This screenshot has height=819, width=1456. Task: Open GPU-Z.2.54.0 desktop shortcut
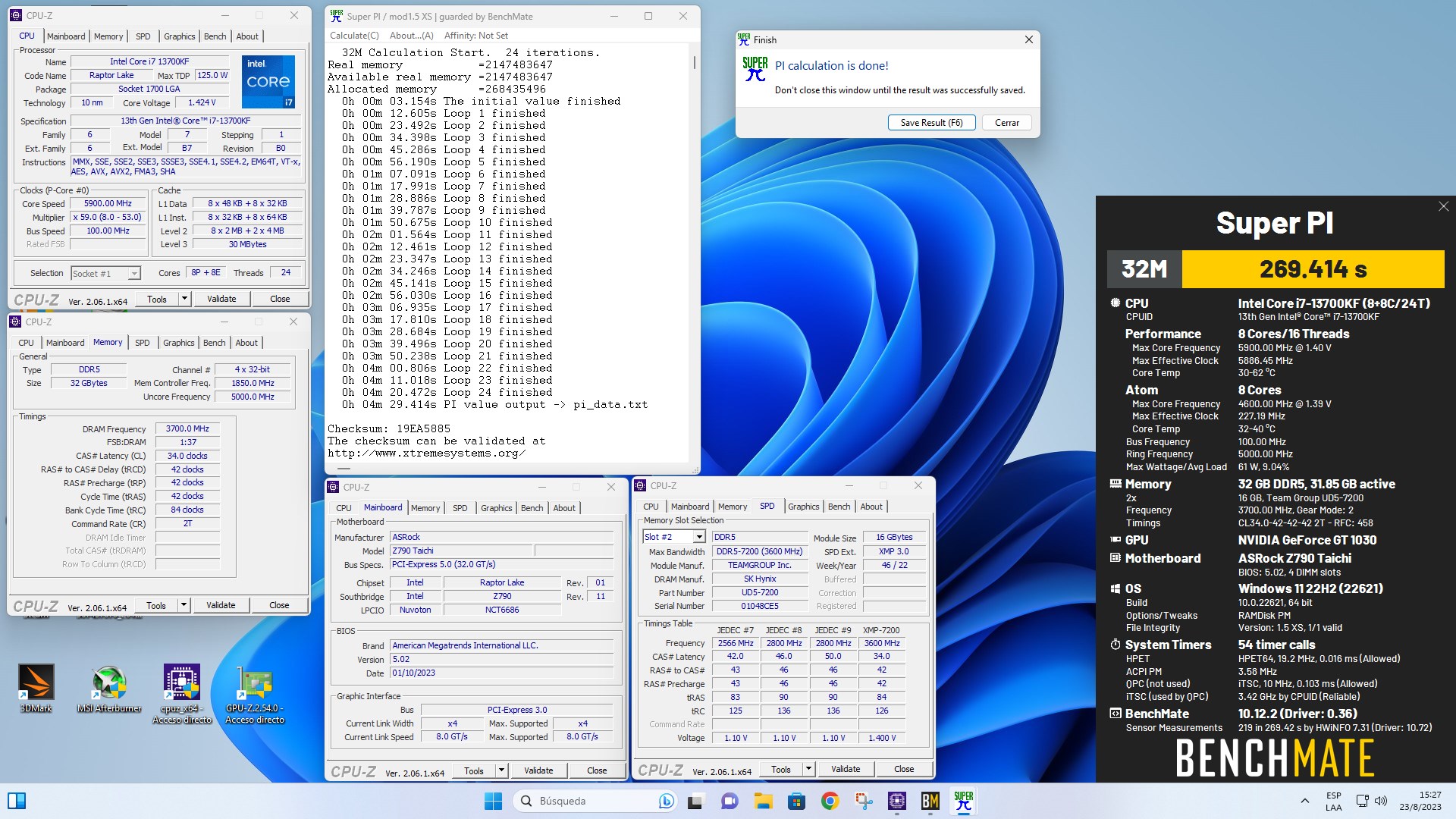pos(255,693)
